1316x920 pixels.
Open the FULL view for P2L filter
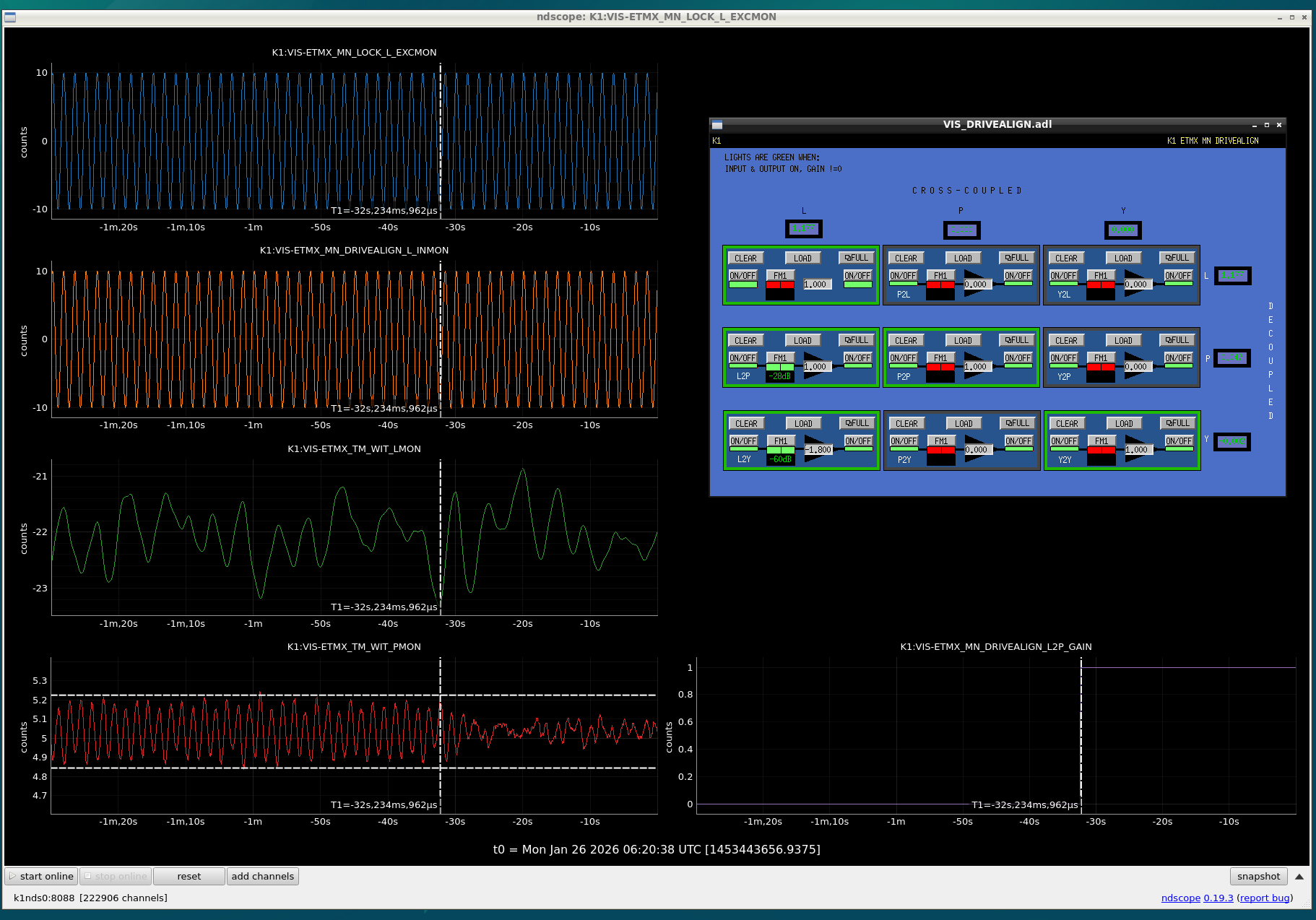1017,258
